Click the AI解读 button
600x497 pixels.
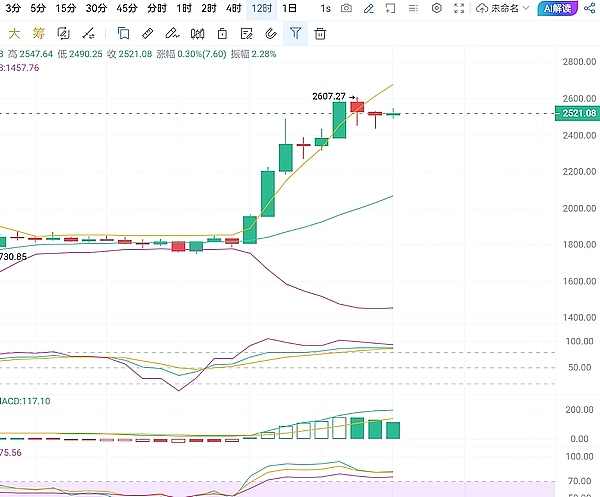tap(557, 8)
